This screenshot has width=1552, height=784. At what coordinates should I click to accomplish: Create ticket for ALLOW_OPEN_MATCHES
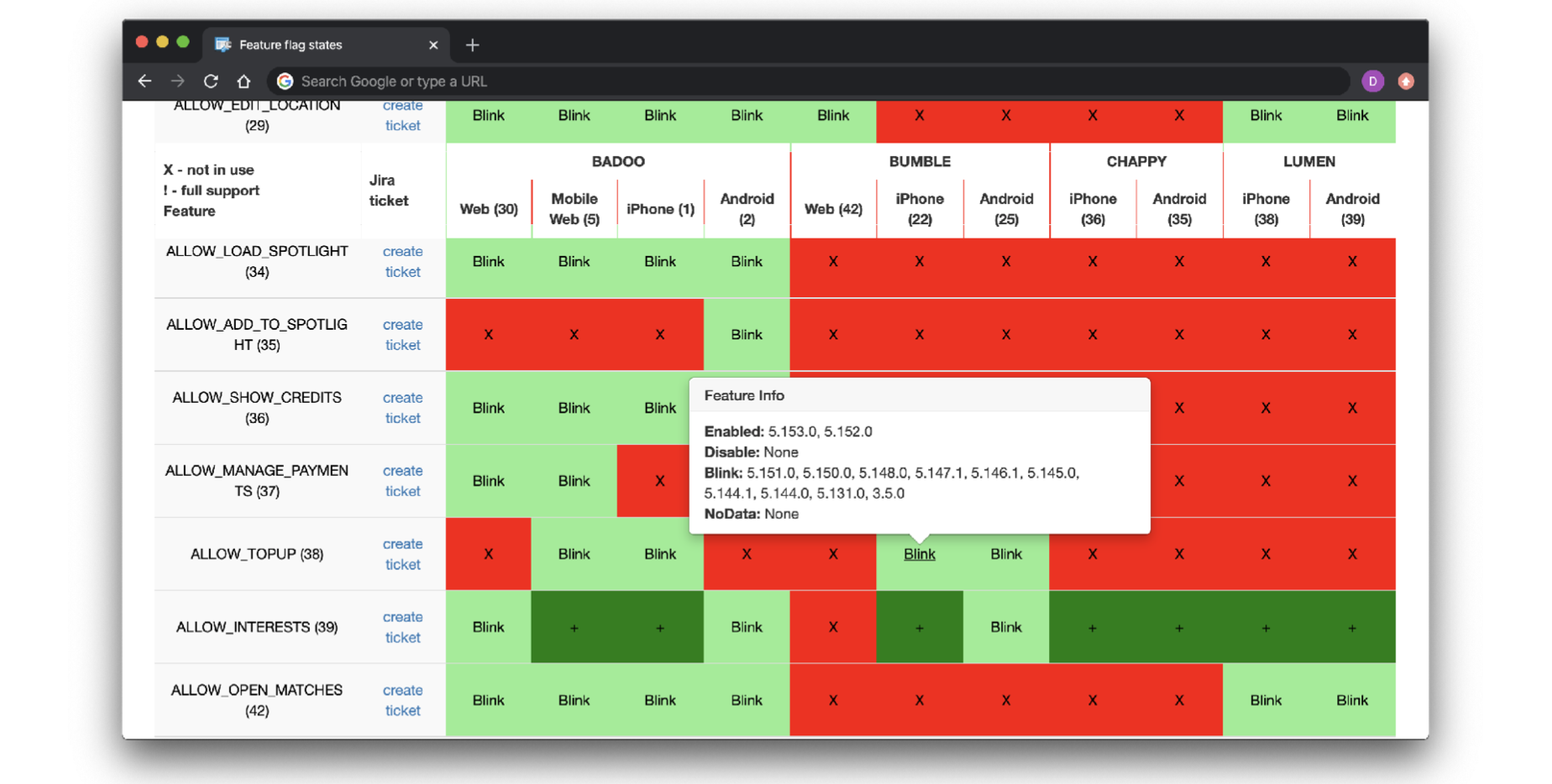point(402,699)
